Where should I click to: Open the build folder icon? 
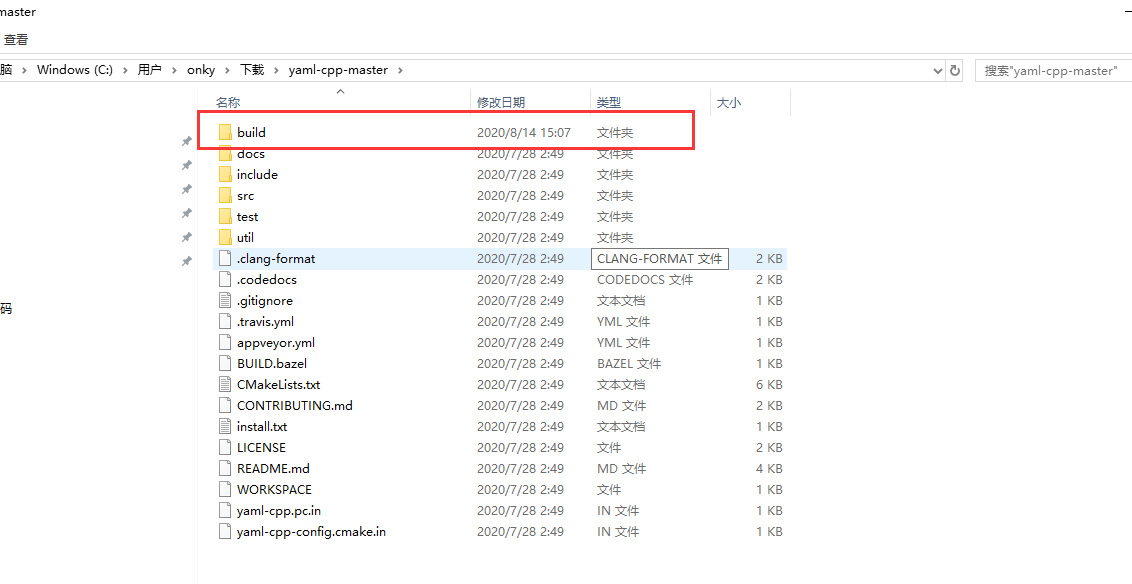[226, 131]
